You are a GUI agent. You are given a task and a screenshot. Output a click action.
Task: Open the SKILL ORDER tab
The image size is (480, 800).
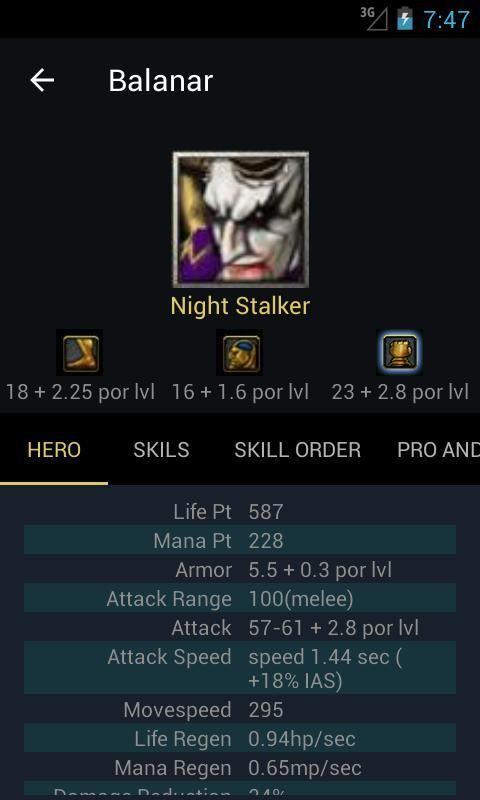(x=297, y=450)
